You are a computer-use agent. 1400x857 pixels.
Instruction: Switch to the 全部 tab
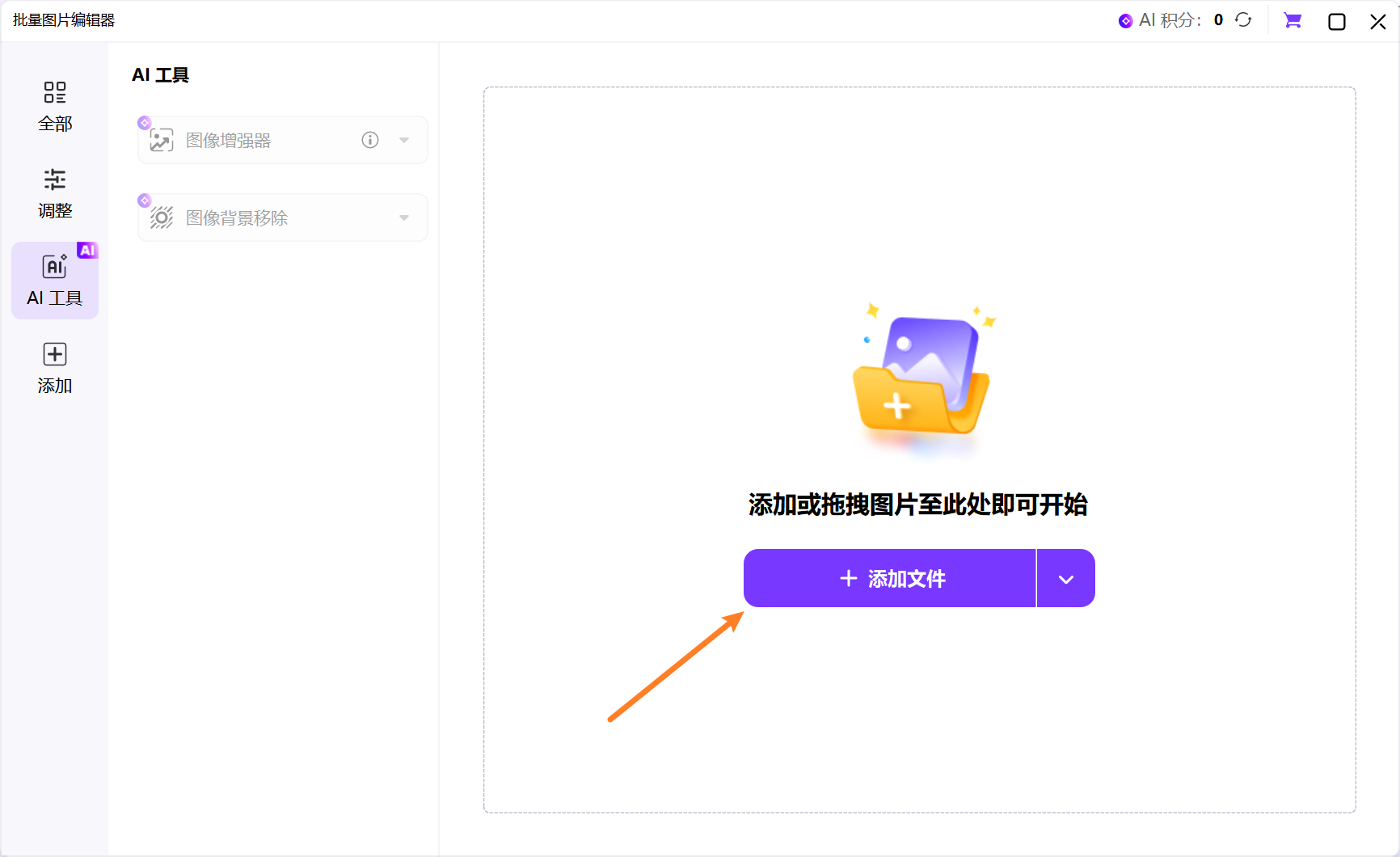click(55, 107)
